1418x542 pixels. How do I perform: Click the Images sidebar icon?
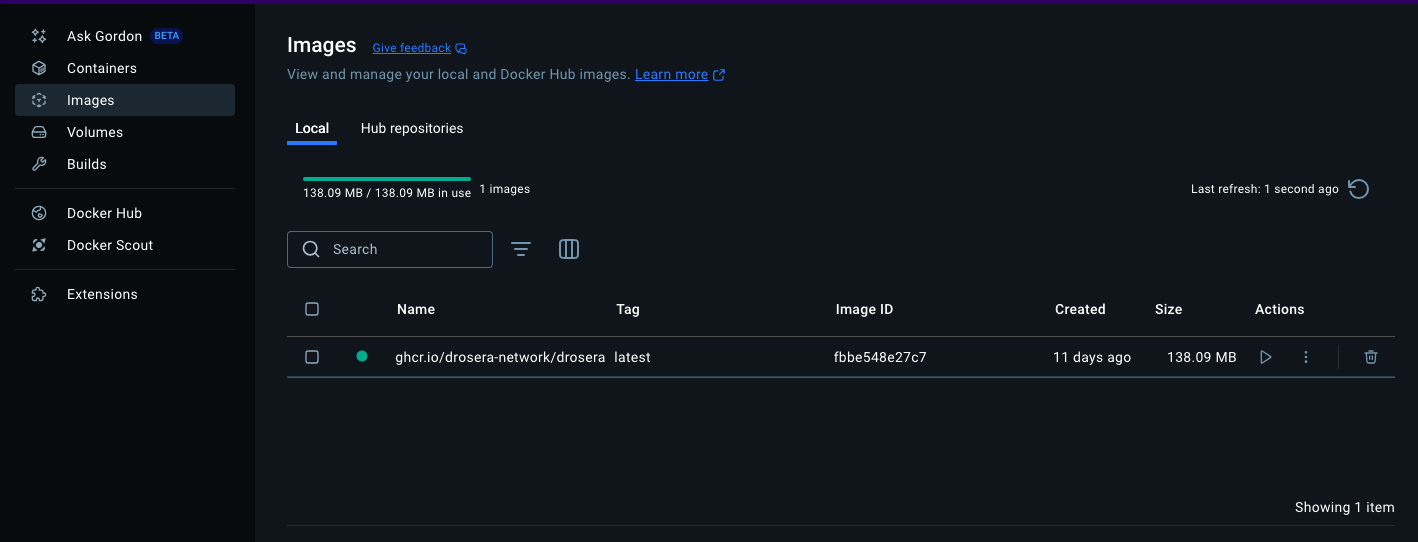pos(39,100)
